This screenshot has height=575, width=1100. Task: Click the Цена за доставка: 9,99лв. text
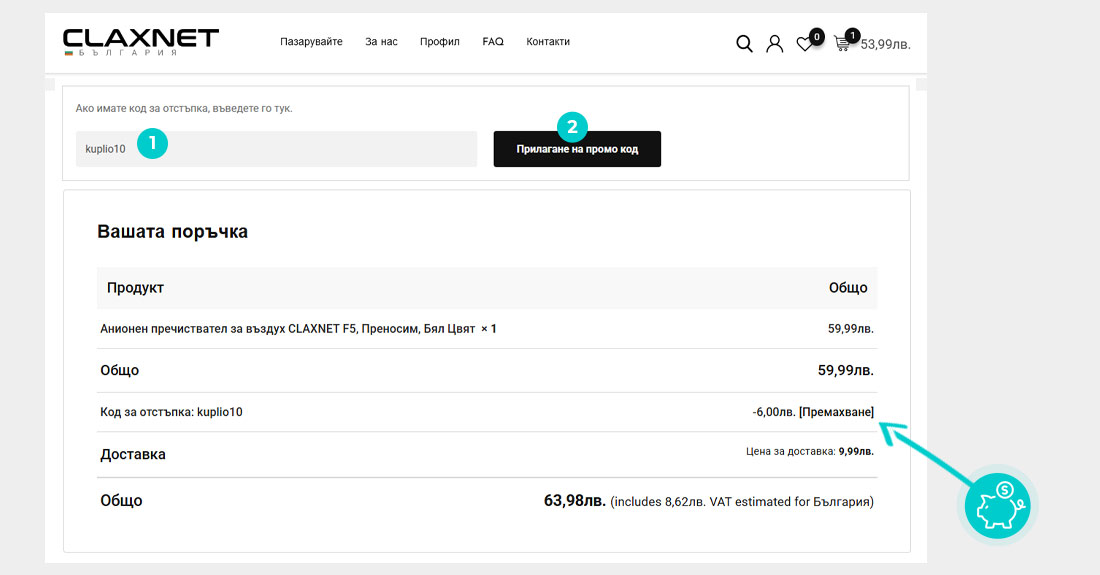pos(810,452)
